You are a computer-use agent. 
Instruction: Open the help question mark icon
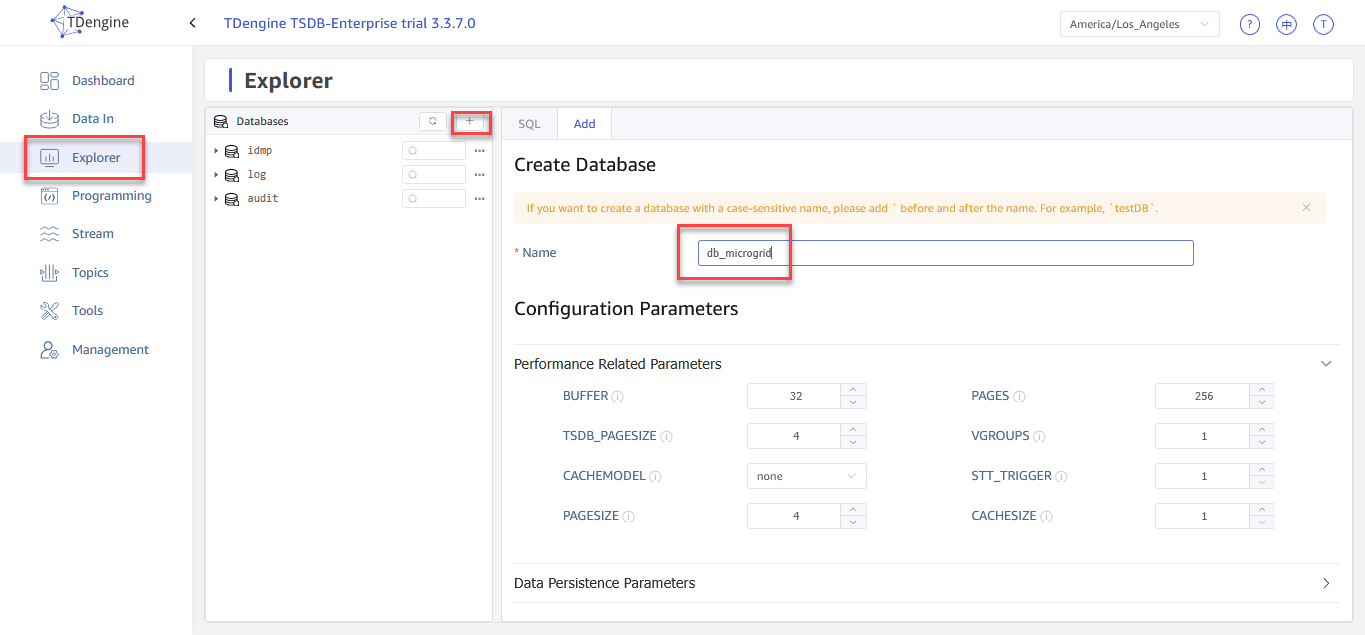click(1249, 25)
